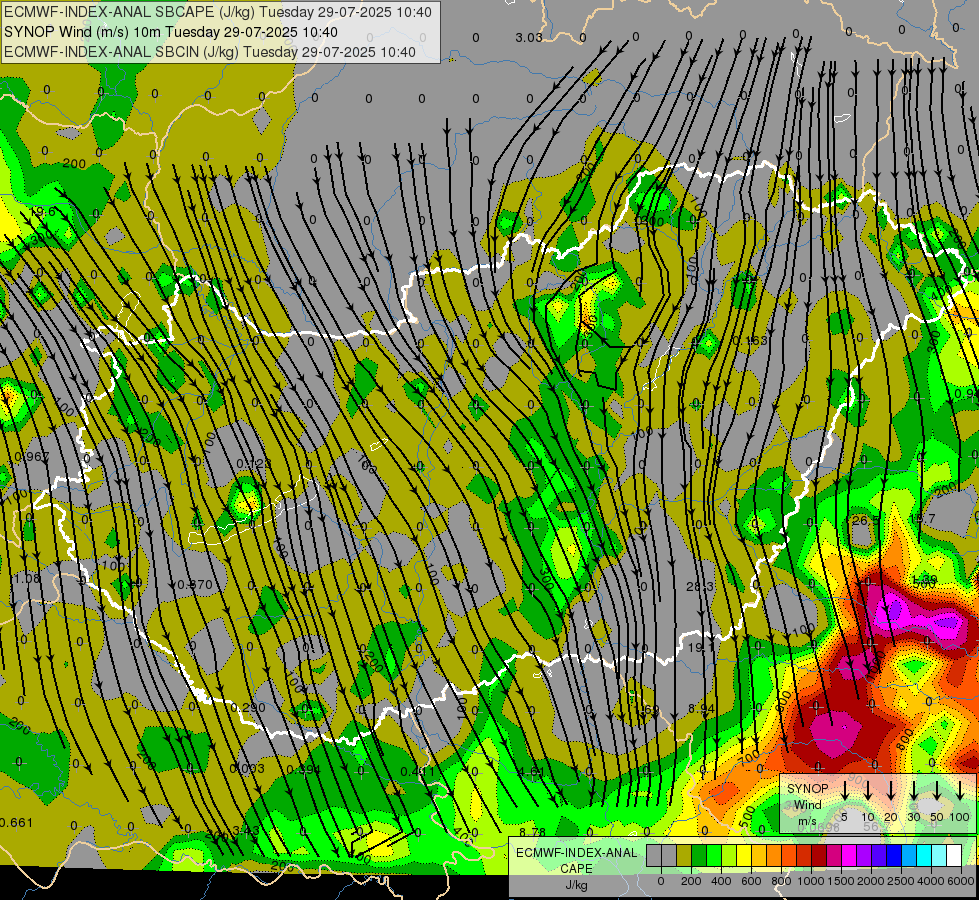Click the 1500 tick label on CAPE scale

(841, 881)
